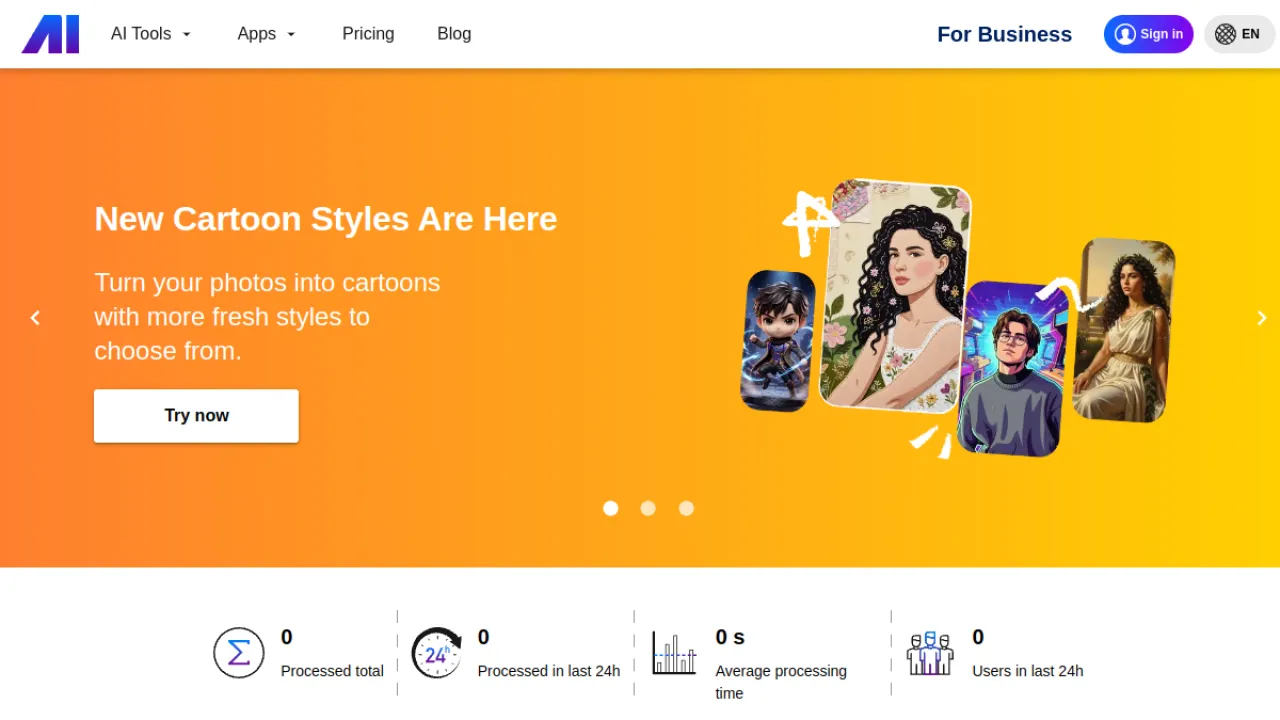Click the bar chart processing time icon
This screenshot has height=720, width=1280.
(x=674, y=653)
